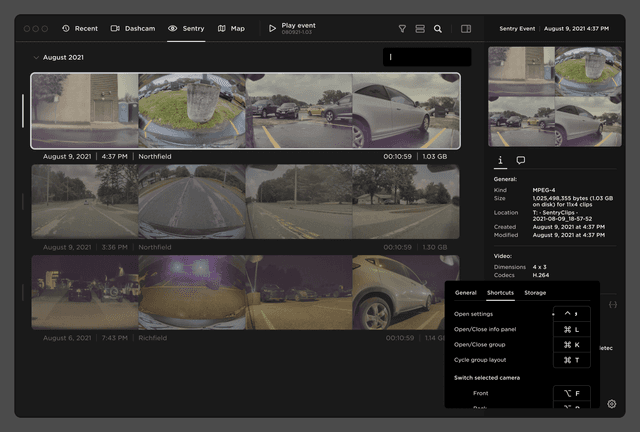Click the settings gear icon
640x432 pixels.
tap(611, 404)
